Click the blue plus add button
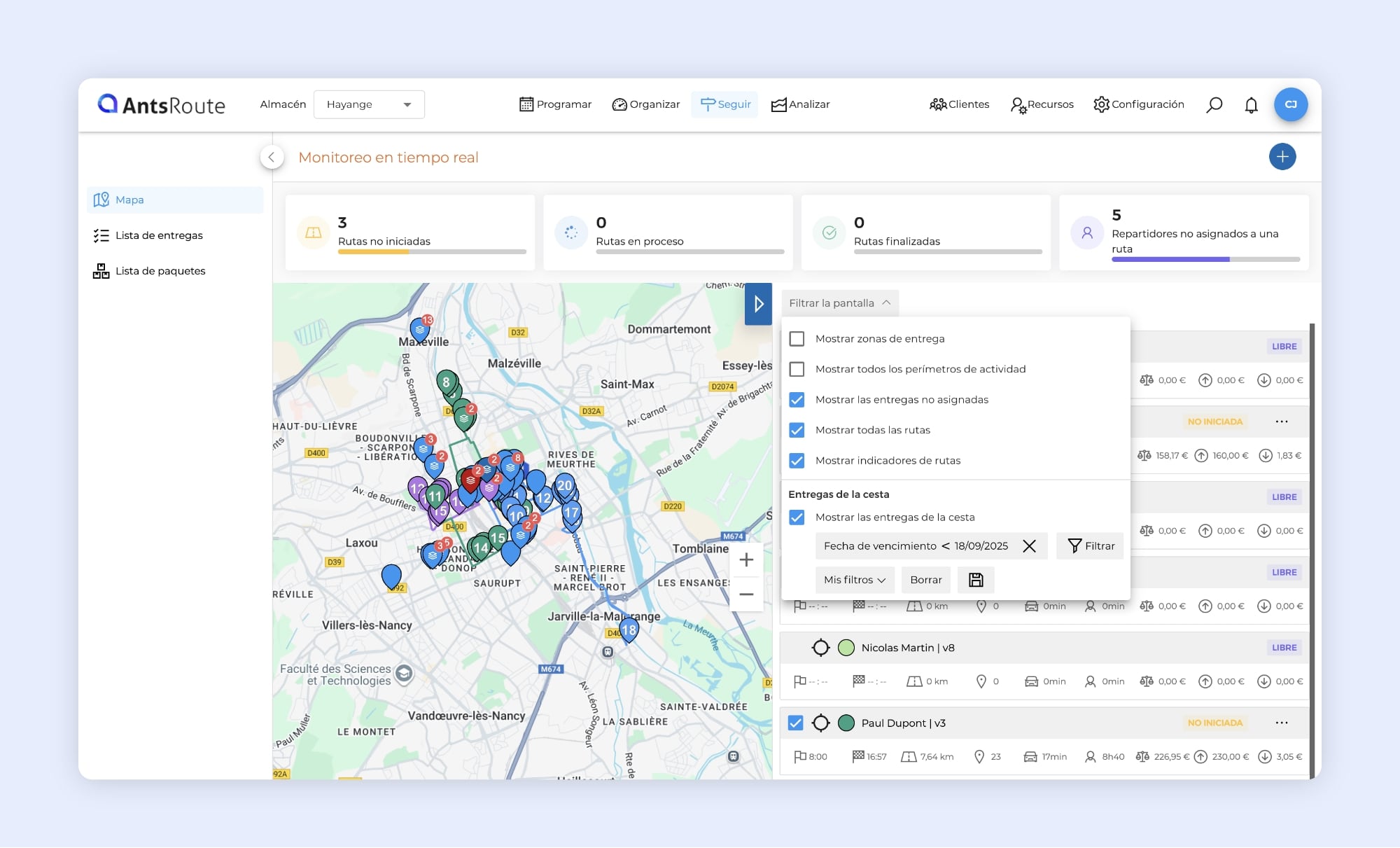Image resolution: width=1400 pixels, height=848 pixels. [1282, 157]
